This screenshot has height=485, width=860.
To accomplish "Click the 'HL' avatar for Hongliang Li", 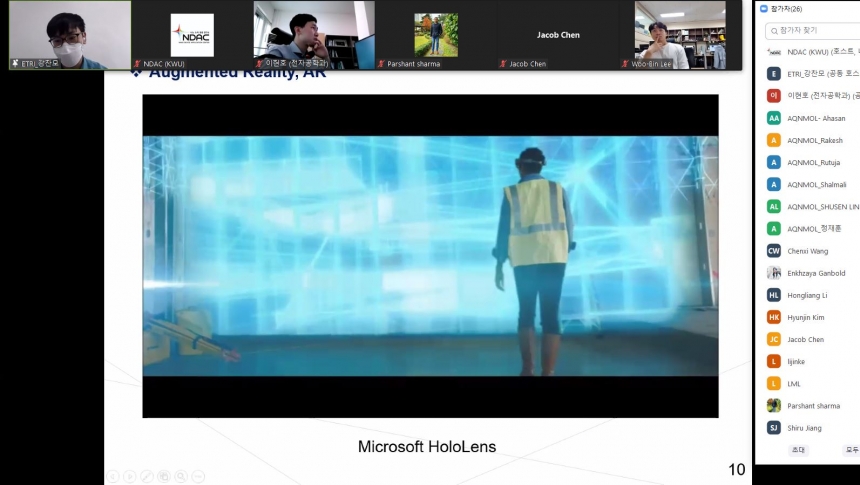I will (x=774, y=295).
